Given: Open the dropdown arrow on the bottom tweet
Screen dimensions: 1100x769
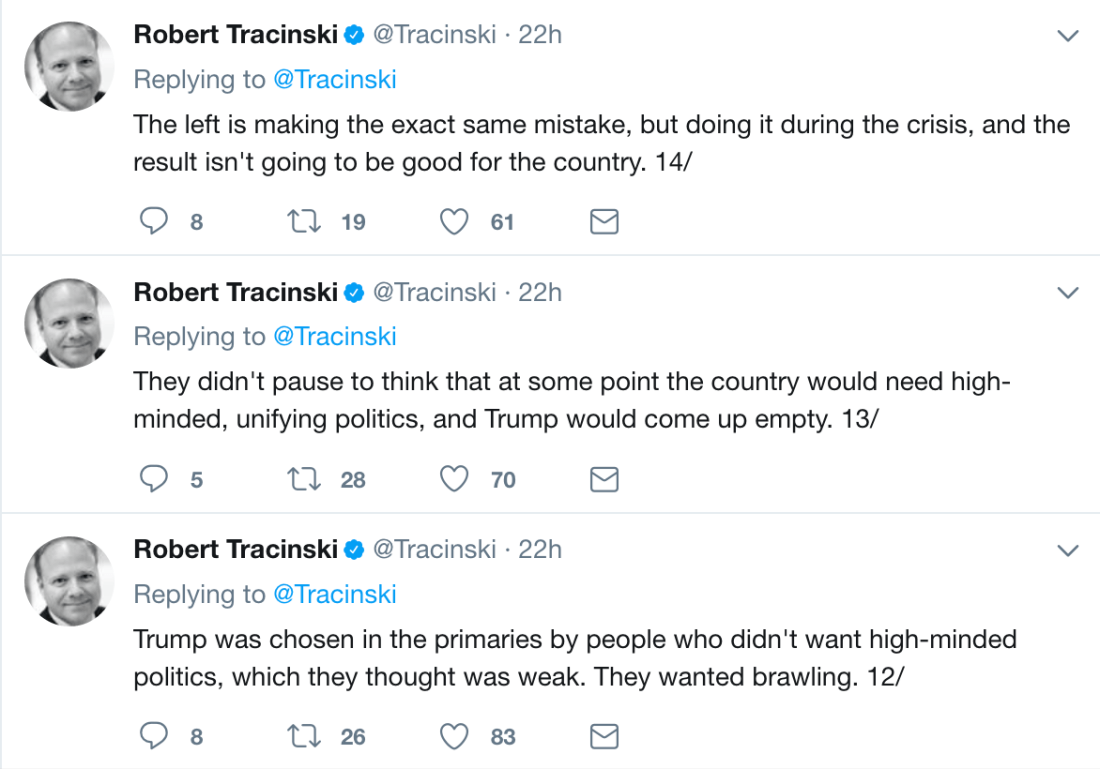Looking at the screenshot, I should (x=1068, y=549).
